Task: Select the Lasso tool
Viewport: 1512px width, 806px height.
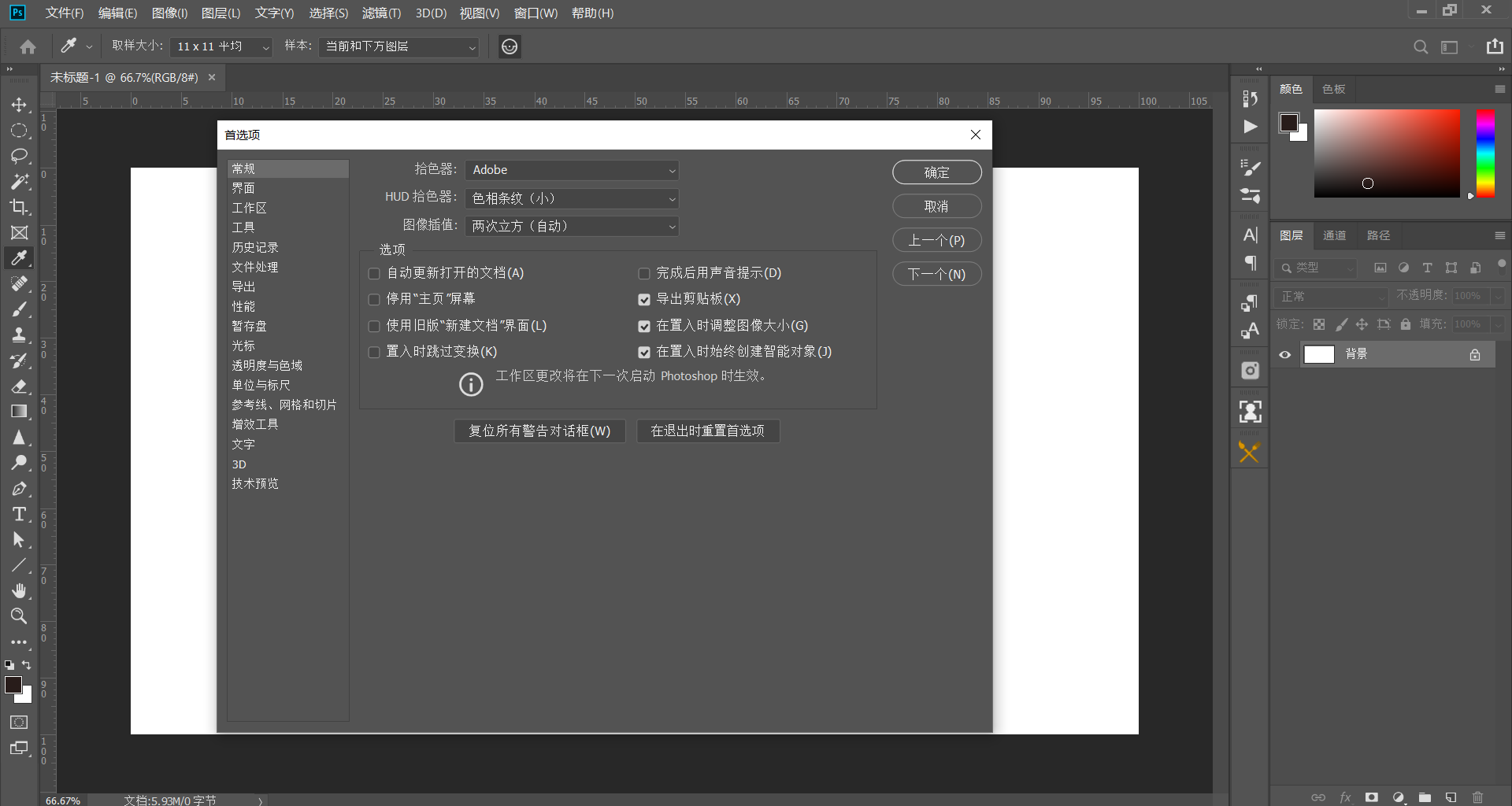Action: [x=19, y=156]
